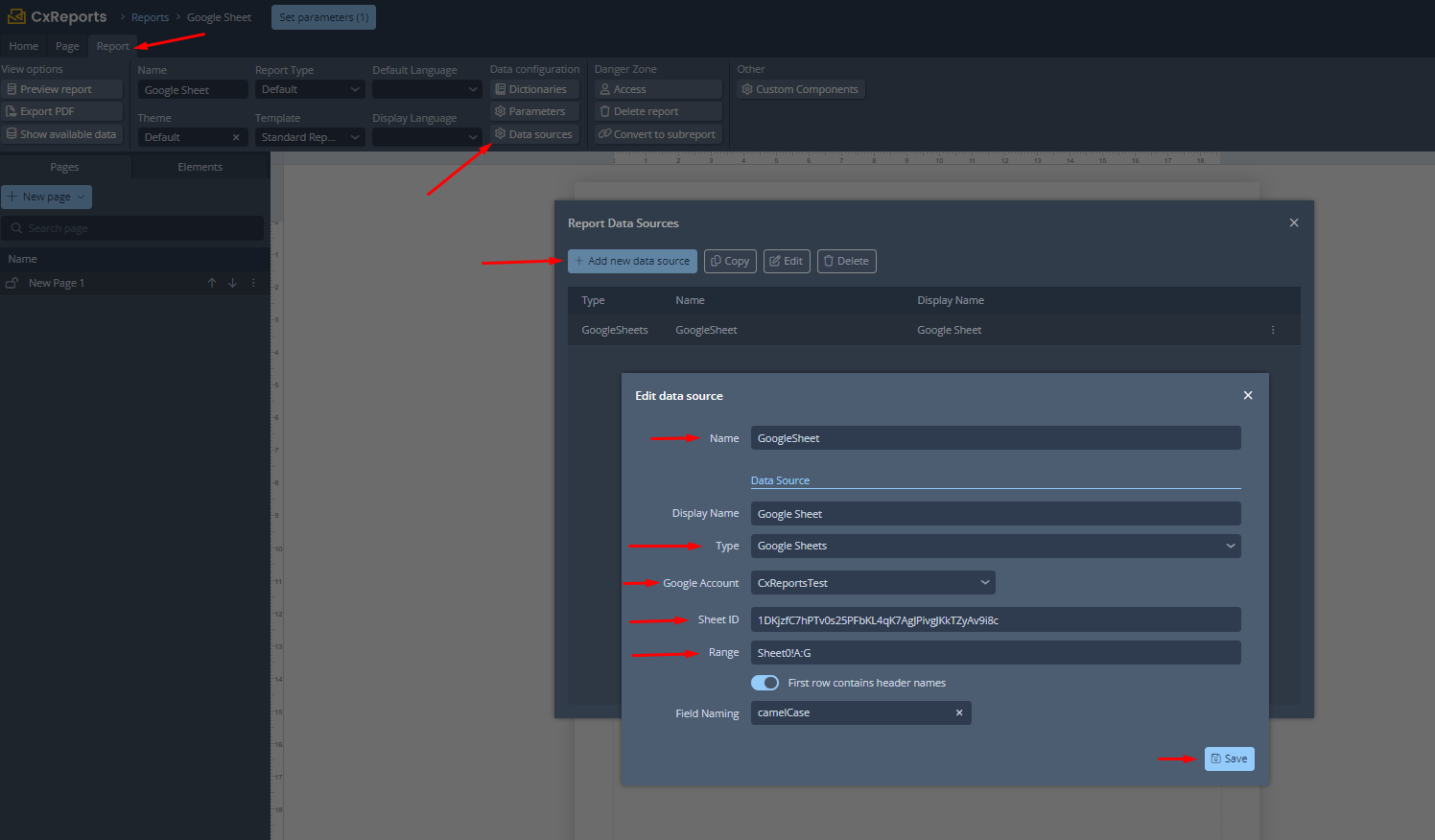Move New Page 1 up with arrow icon
This screenshot has width=1435, height=840.
212,283
